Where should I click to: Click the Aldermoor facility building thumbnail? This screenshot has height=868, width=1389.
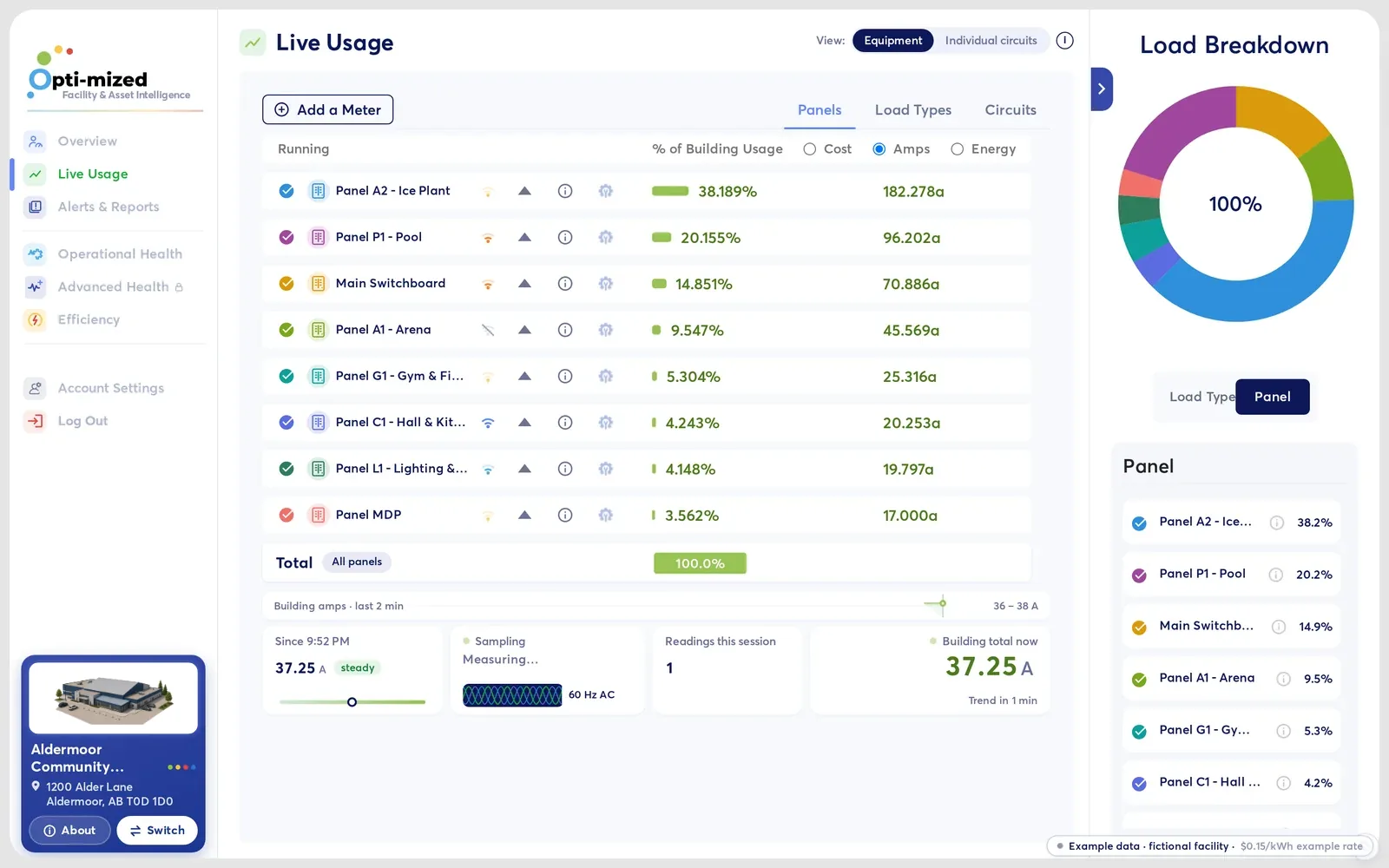114,699
